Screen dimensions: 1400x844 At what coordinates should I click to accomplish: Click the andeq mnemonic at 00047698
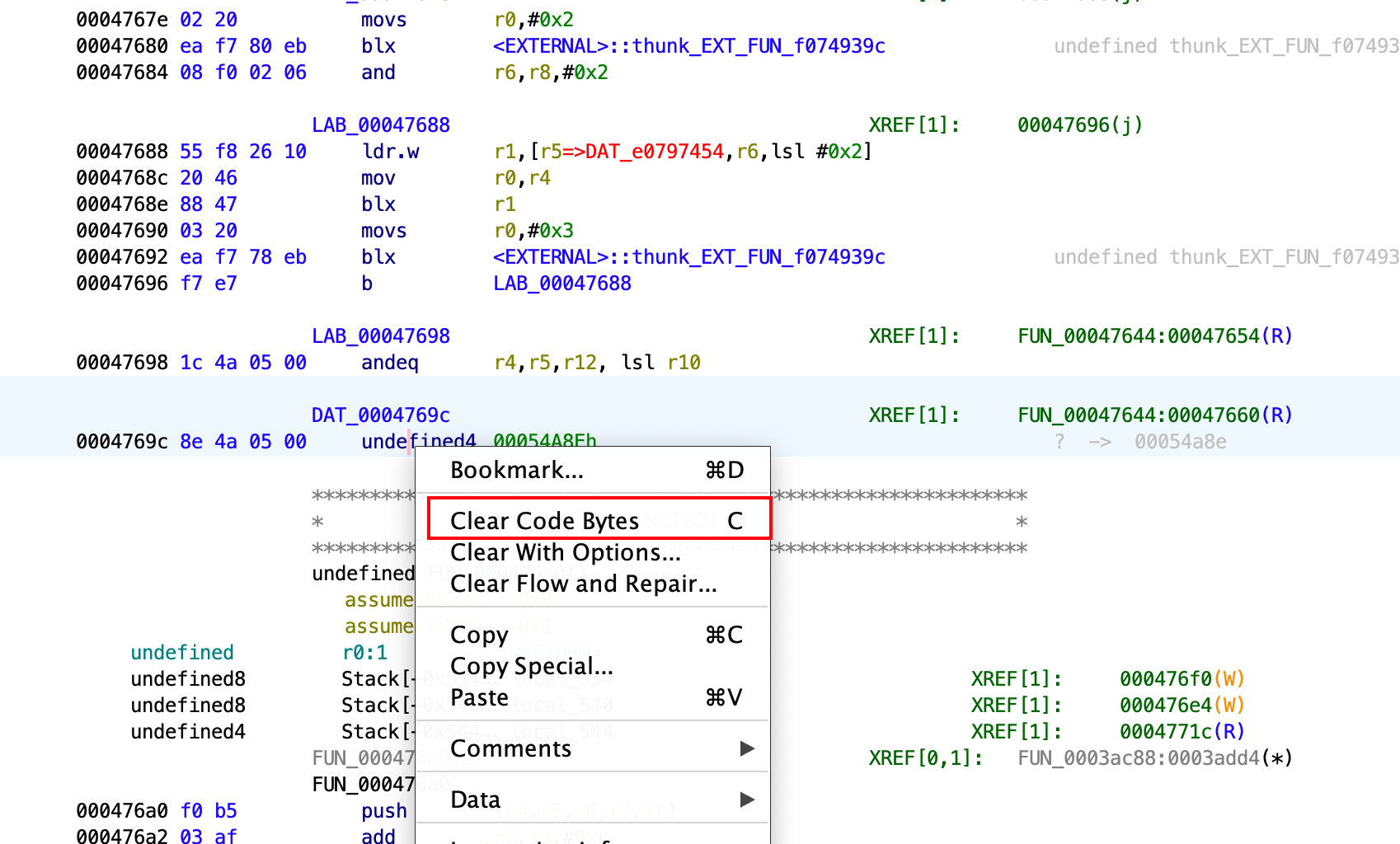pyautogui.click(x=390, y=363)
